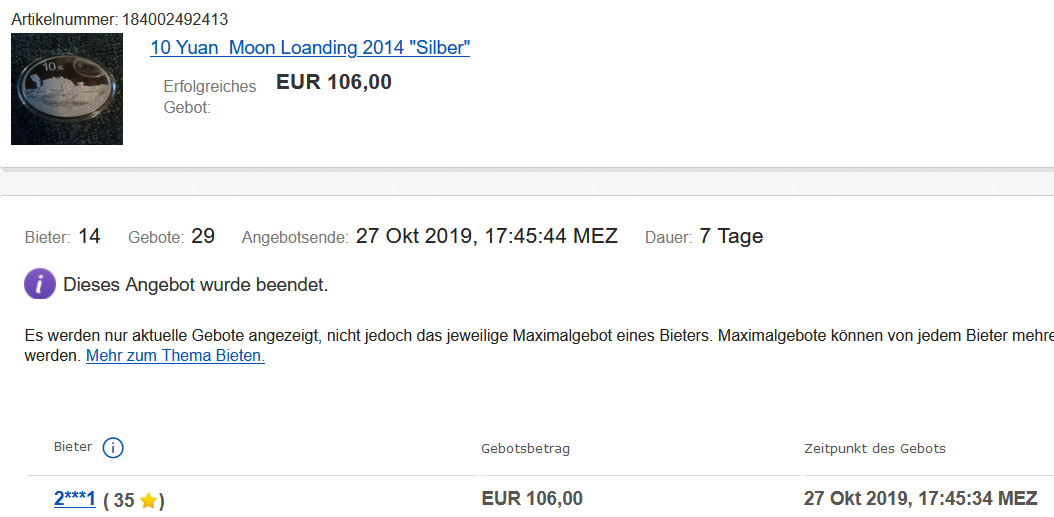Click the Bieter count 14
This screenshot has width=1054, height=517.
pos(89,236)
